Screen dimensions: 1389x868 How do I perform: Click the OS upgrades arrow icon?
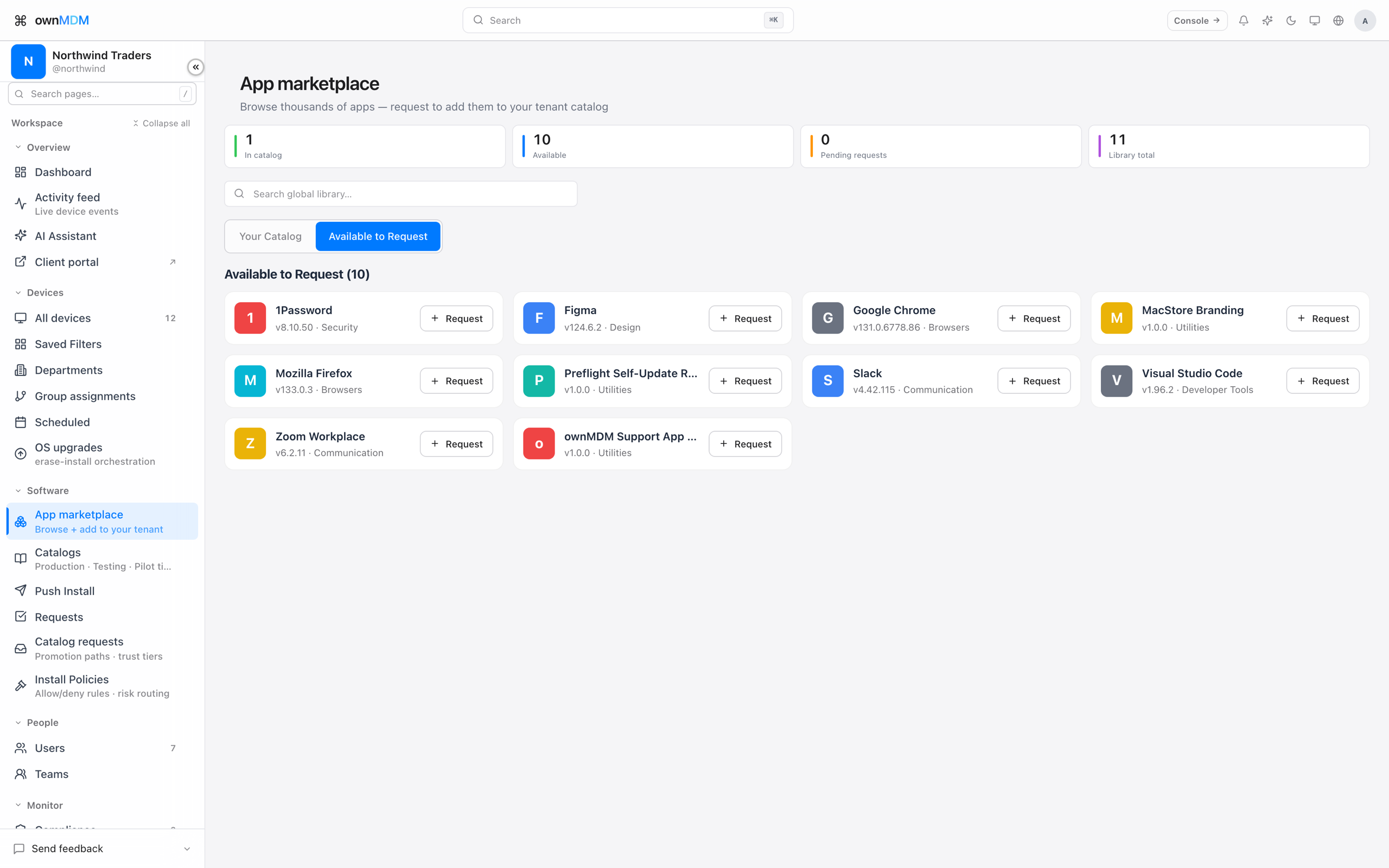(21, 454)
